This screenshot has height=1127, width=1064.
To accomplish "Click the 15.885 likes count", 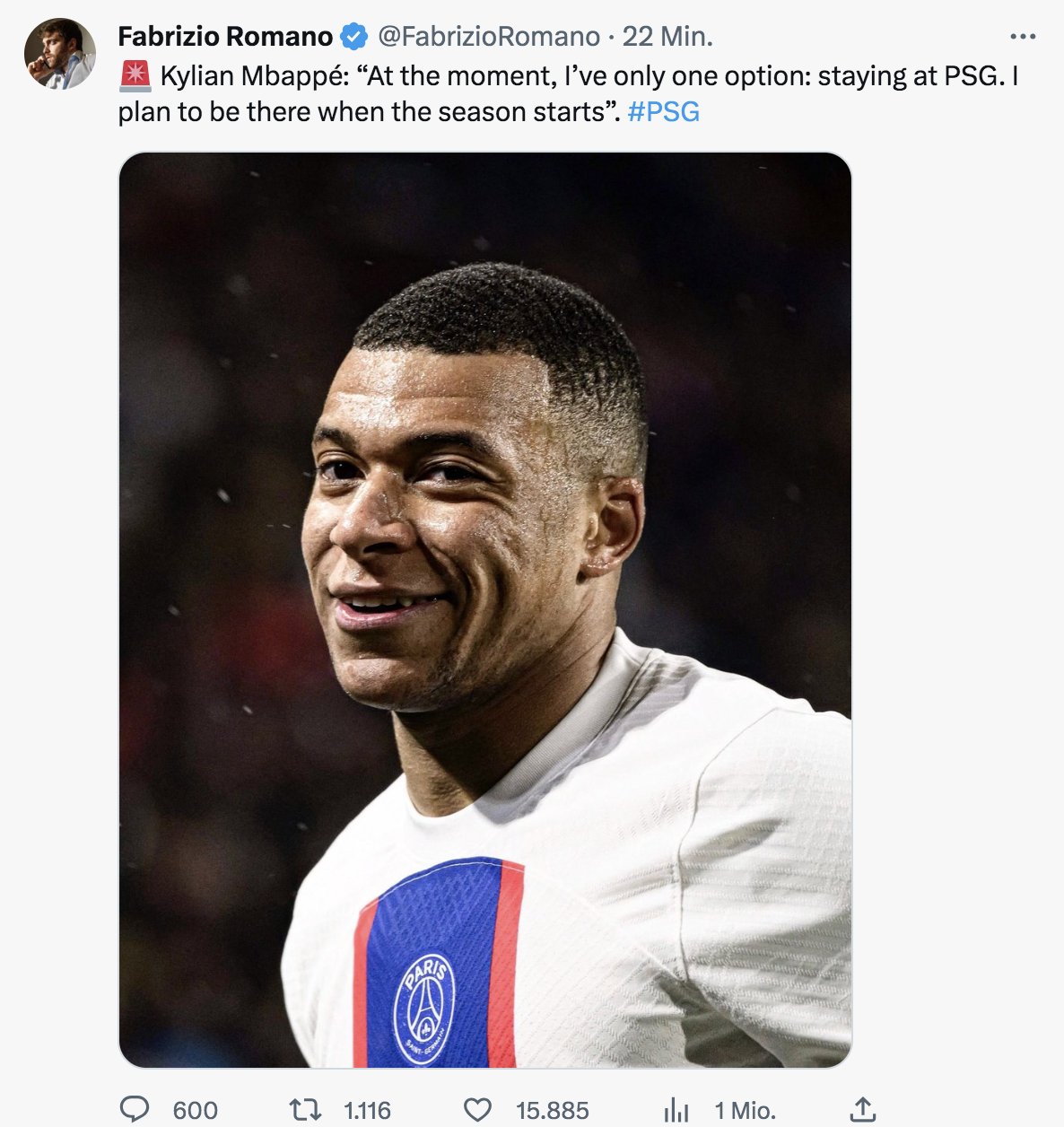I will click(x=552, y=1111).
